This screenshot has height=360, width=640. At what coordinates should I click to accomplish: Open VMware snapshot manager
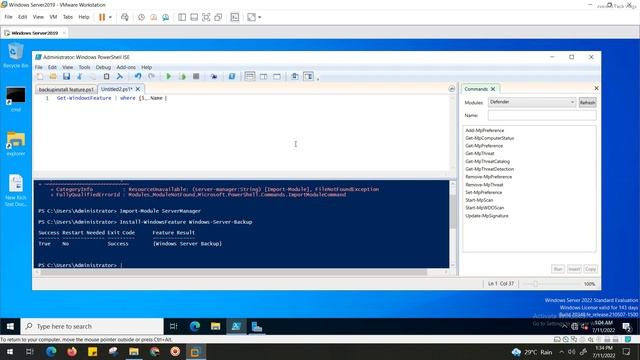(x=165, y=17)
